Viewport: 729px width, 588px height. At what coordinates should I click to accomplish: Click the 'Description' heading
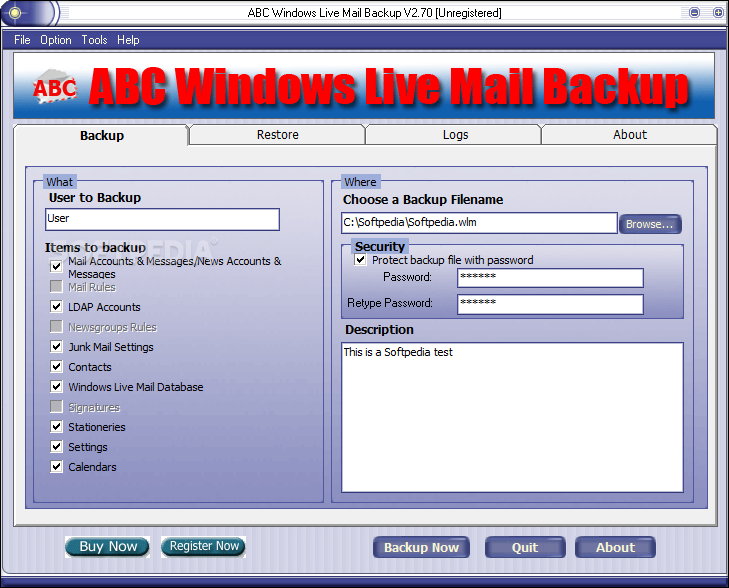[x=379, y=330]
